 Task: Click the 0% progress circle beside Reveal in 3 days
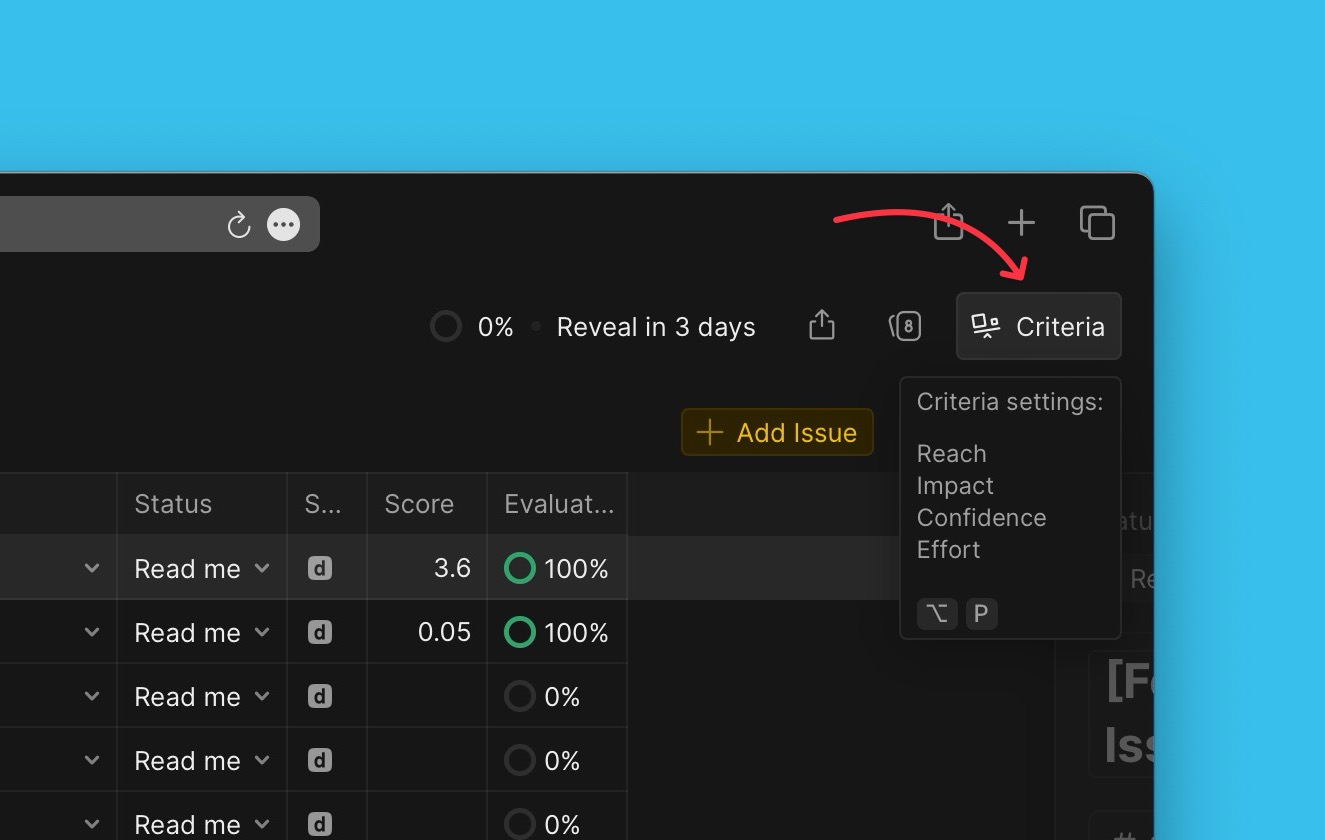click(446, 325)
